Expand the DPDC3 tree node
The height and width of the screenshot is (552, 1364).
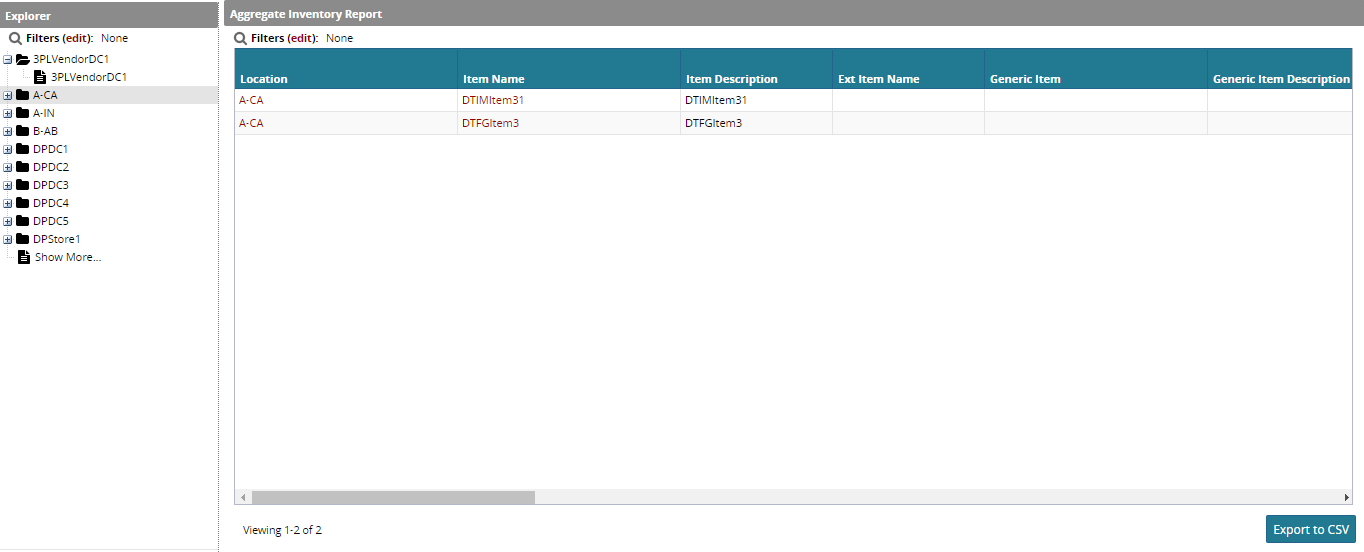click(8, 185)
